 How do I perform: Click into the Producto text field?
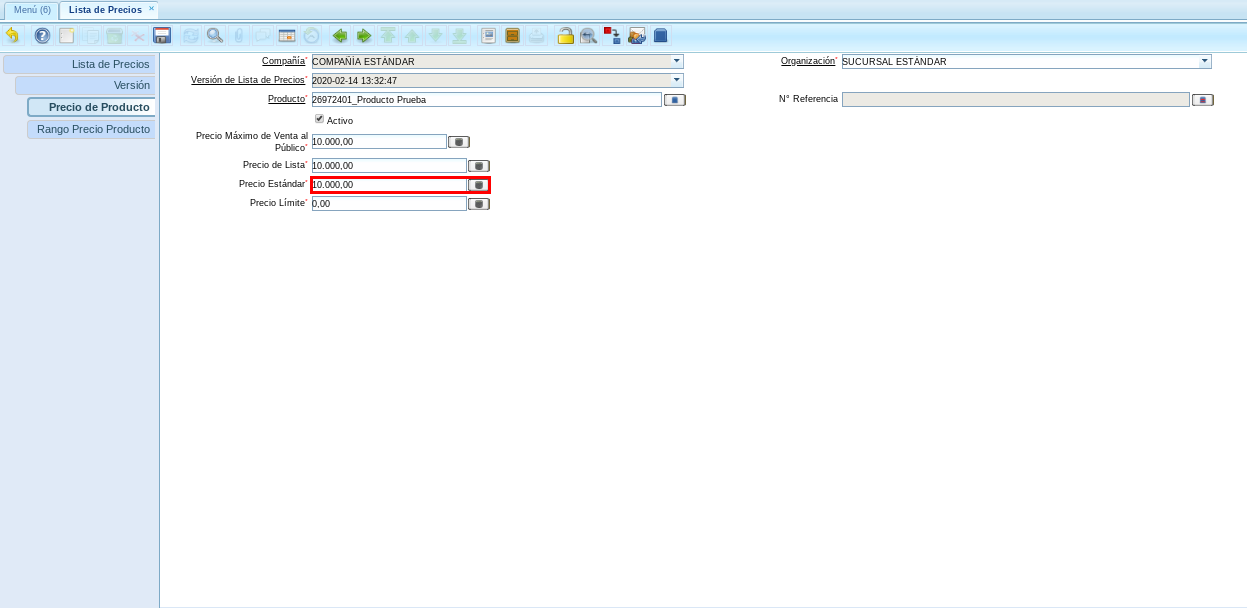[487, 100]
